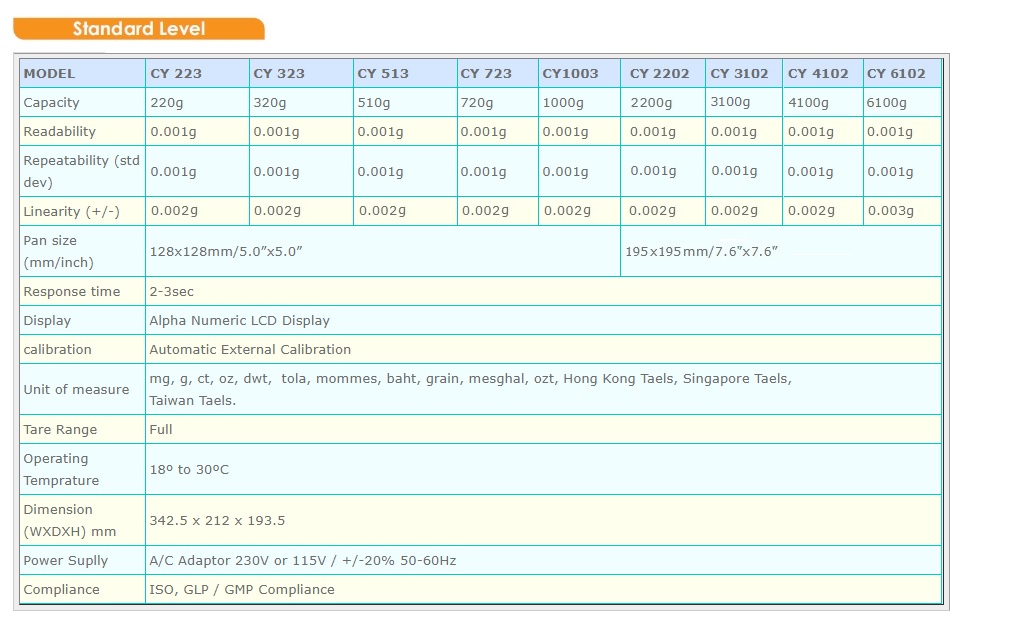Image resolution: width=1009 pixels, height=635 pixels.
Task: Click the 0.001g readability under CY 6102
Action: point(890,132)
